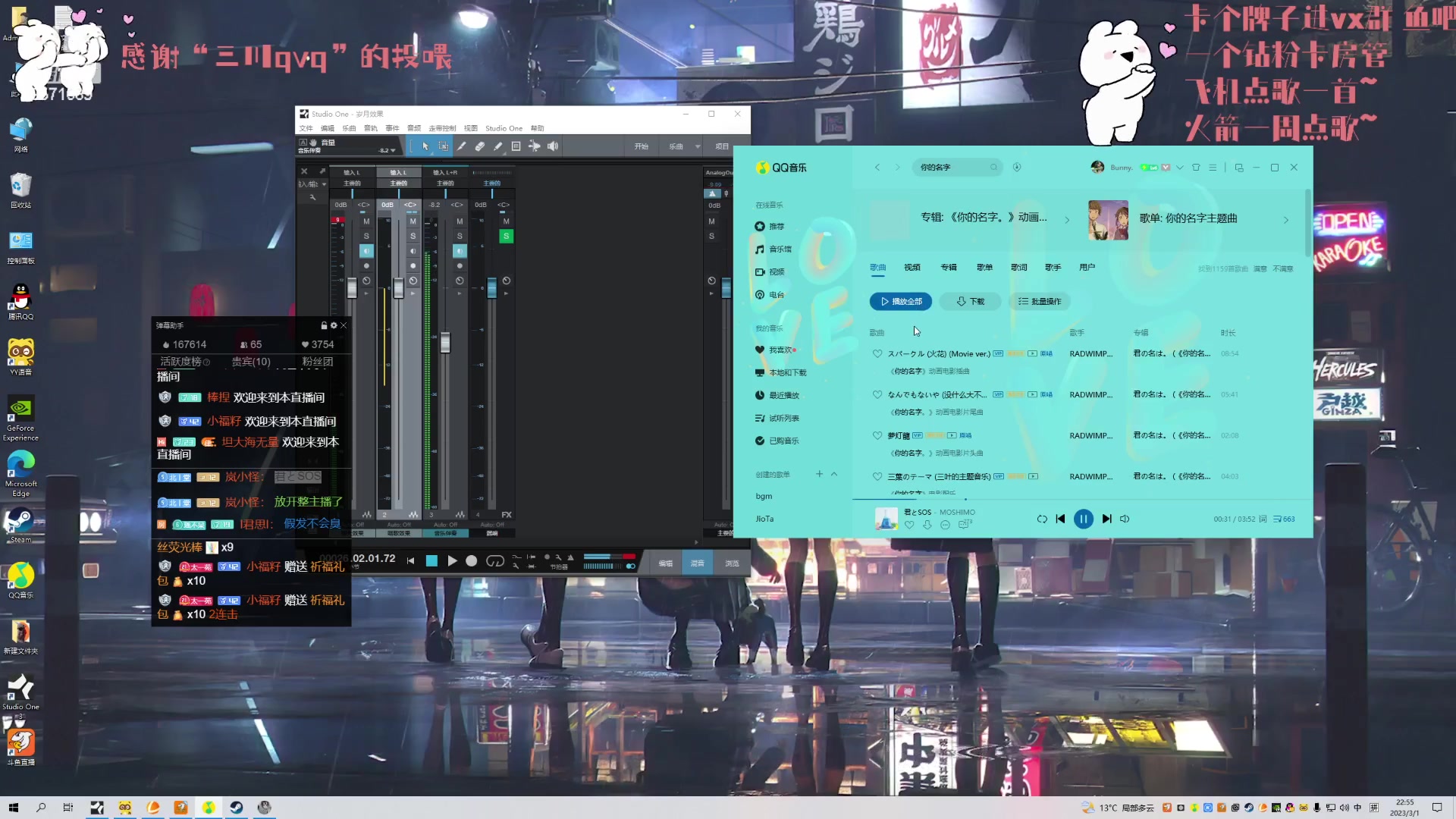
Task: Open 走带控制 menu in Studio One
Action: pyautogui.click(x=443, y=128)
